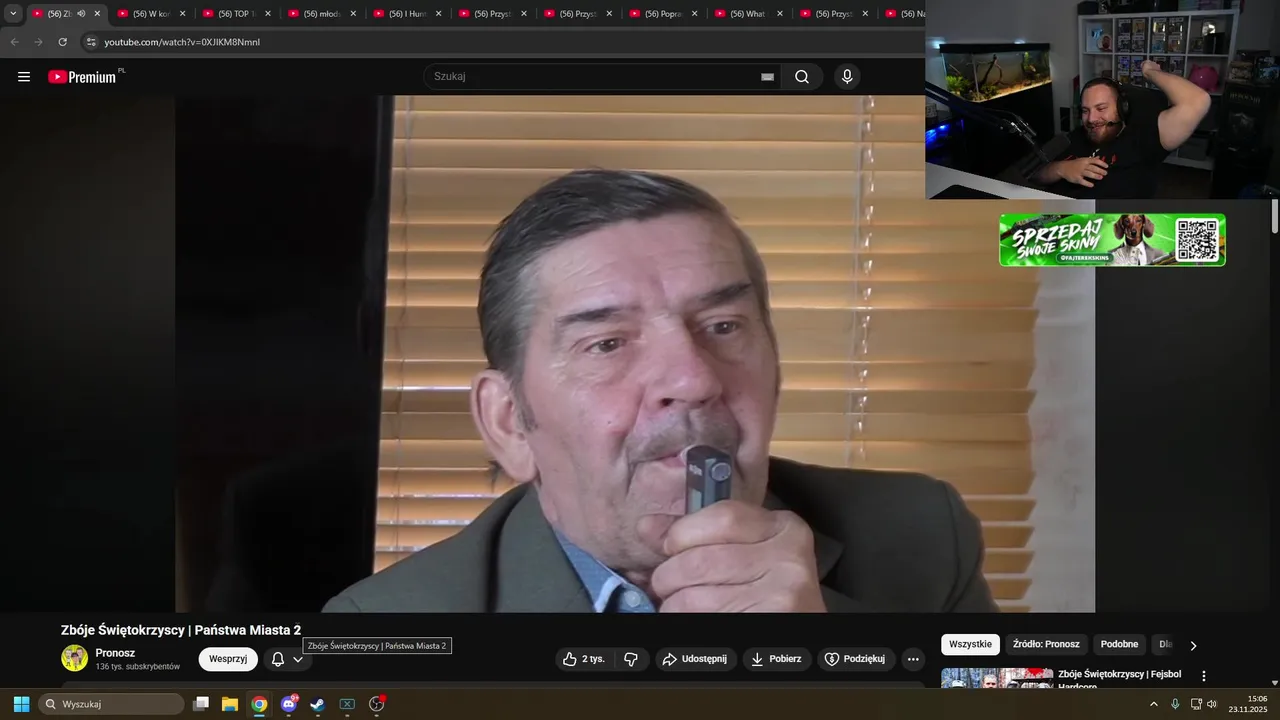Open File Explorer from taskbar
Image resolution: width=1280 pixels, height=720 pixels.
(230, 704)
